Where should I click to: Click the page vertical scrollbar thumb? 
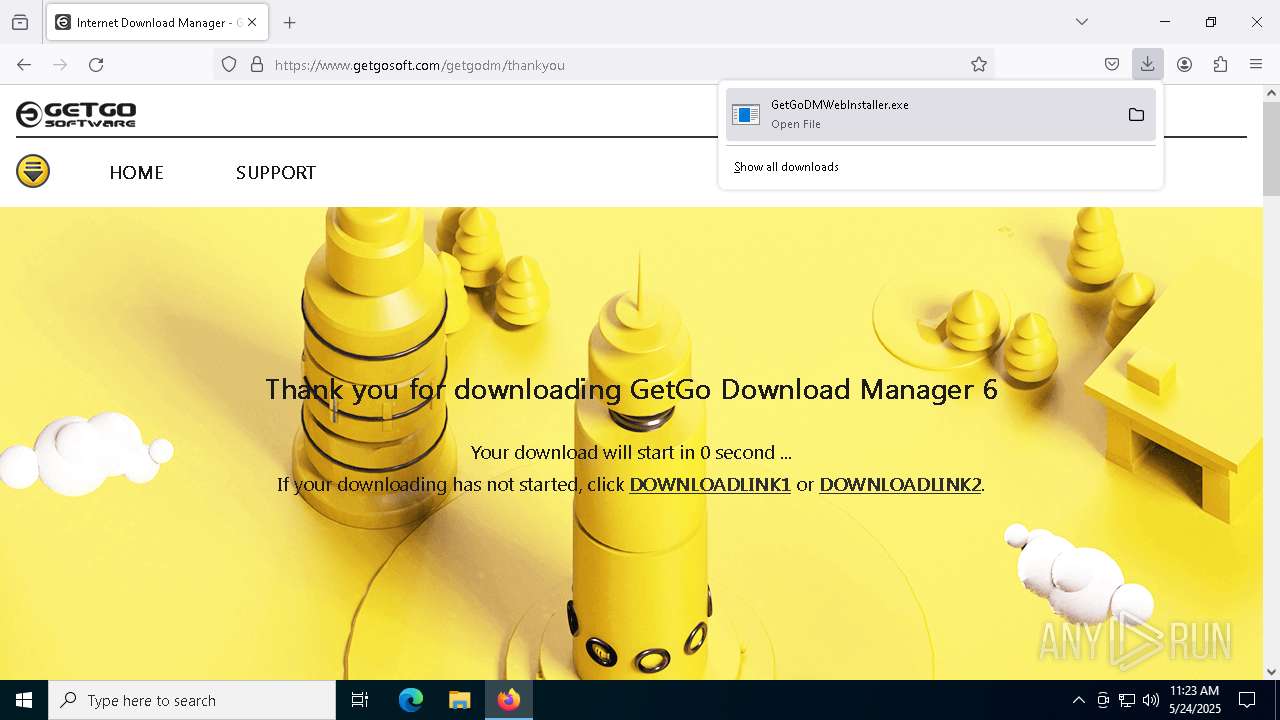click(x=1271, y=148)
